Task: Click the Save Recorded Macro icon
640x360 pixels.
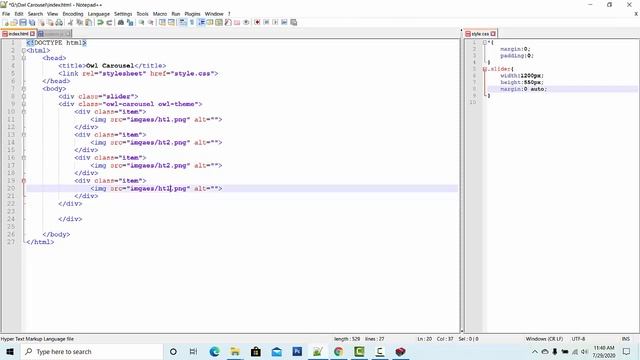Action: tap(293, 22)
